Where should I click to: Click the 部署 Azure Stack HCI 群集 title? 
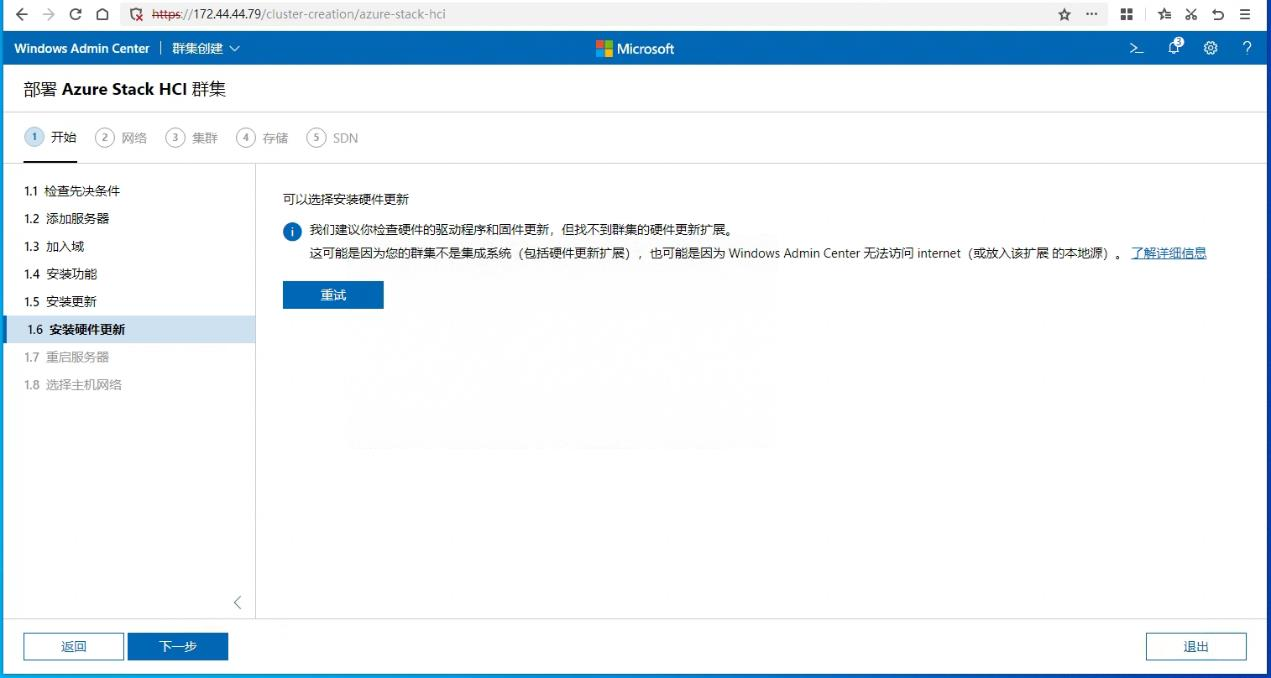click(125, 89)
